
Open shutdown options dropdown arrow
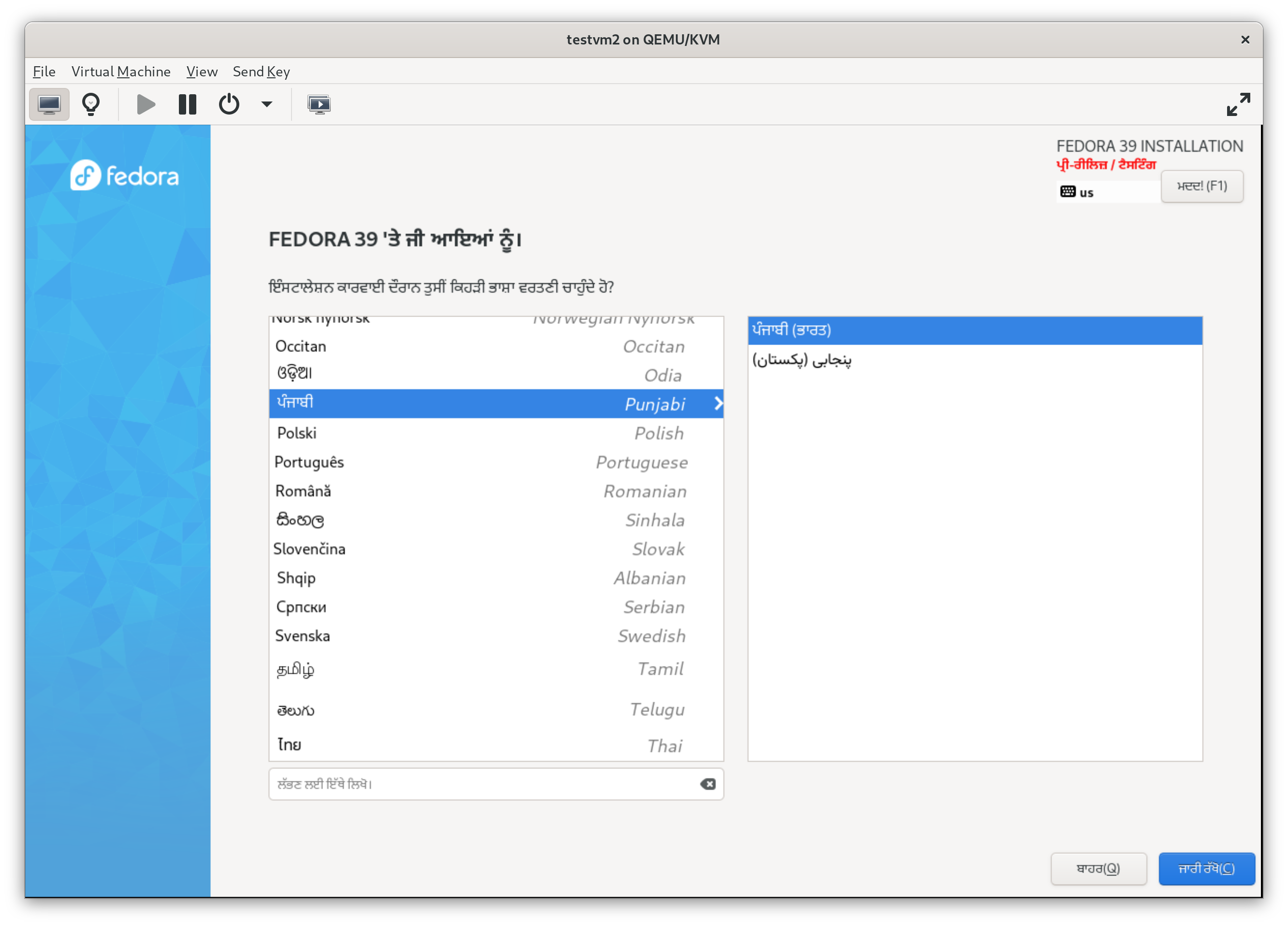266,104
